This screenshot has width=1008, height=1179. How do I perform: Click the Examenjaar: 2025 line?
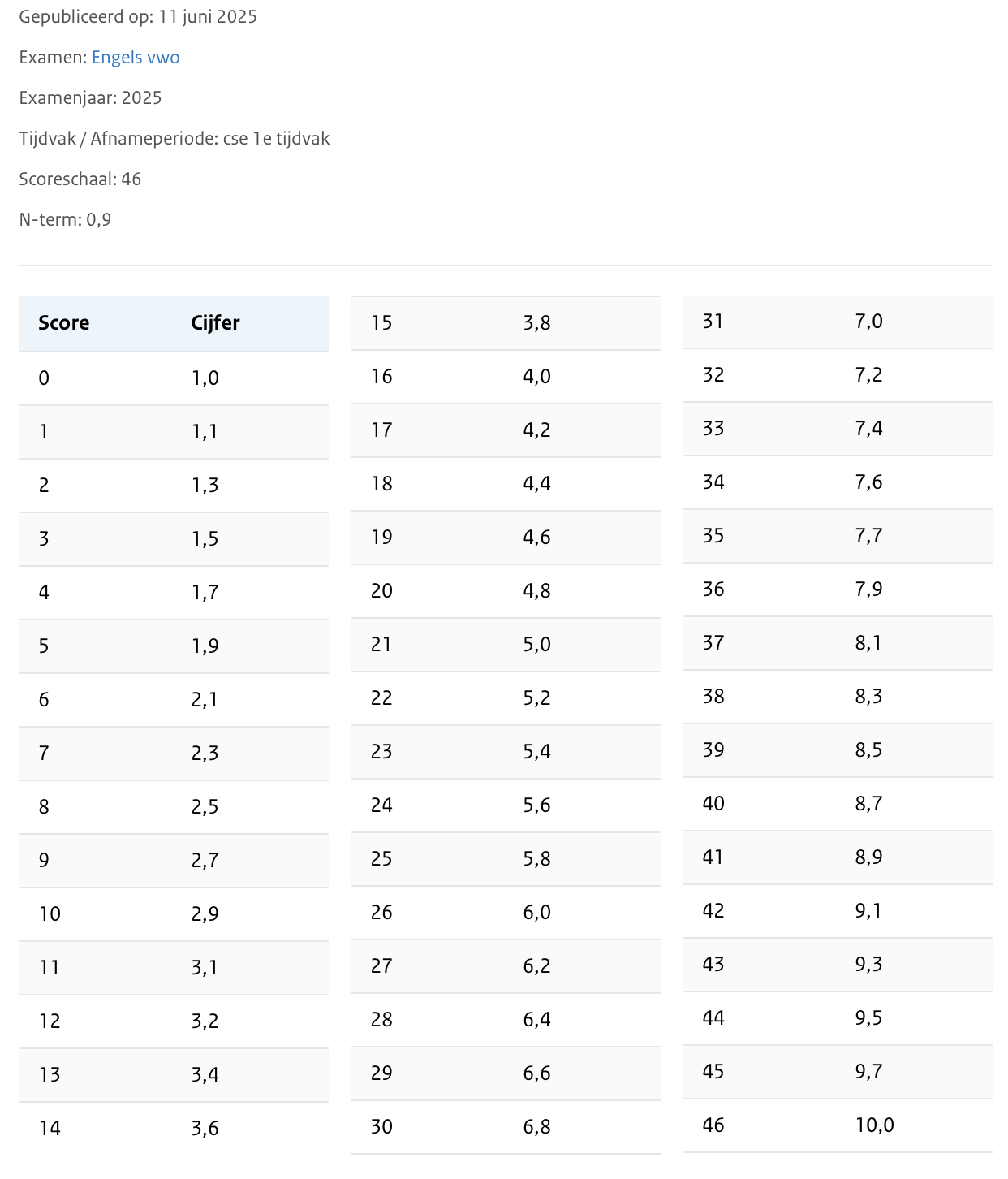90,98
